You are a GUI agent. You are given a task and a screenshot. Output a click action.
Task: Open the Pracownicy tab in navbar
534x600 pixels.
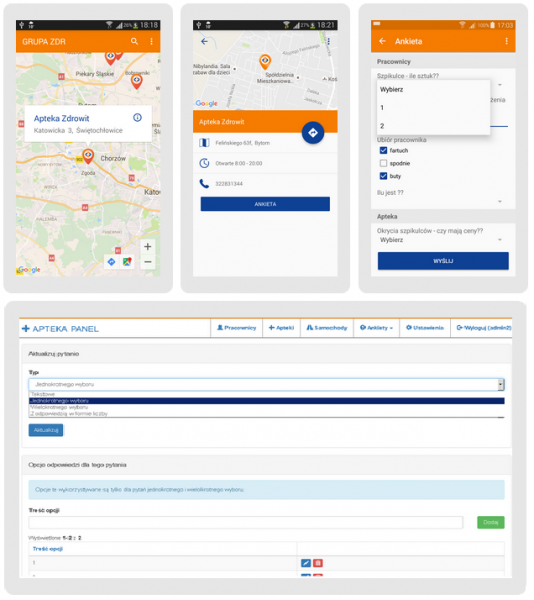pyautogui.click(x=236, y=328)
